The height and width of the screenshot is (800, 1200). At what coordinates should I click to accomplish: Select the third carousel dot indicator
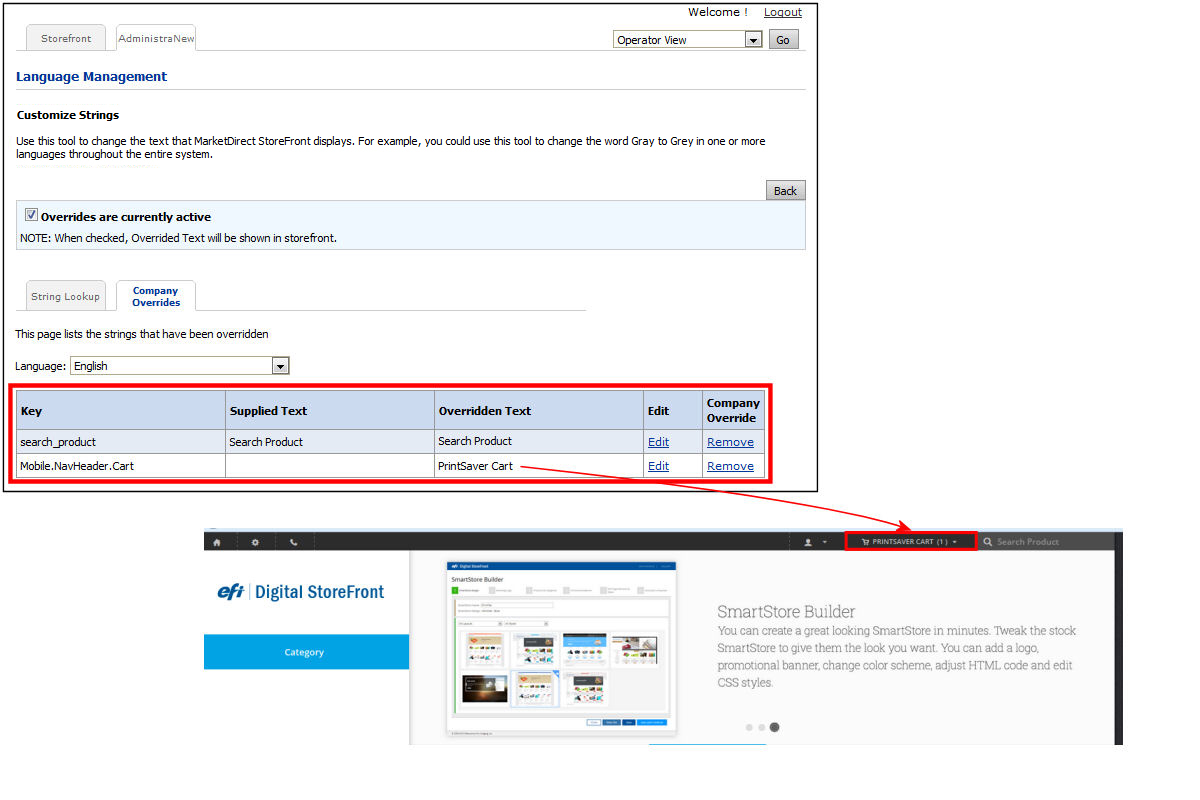point(774,727)
